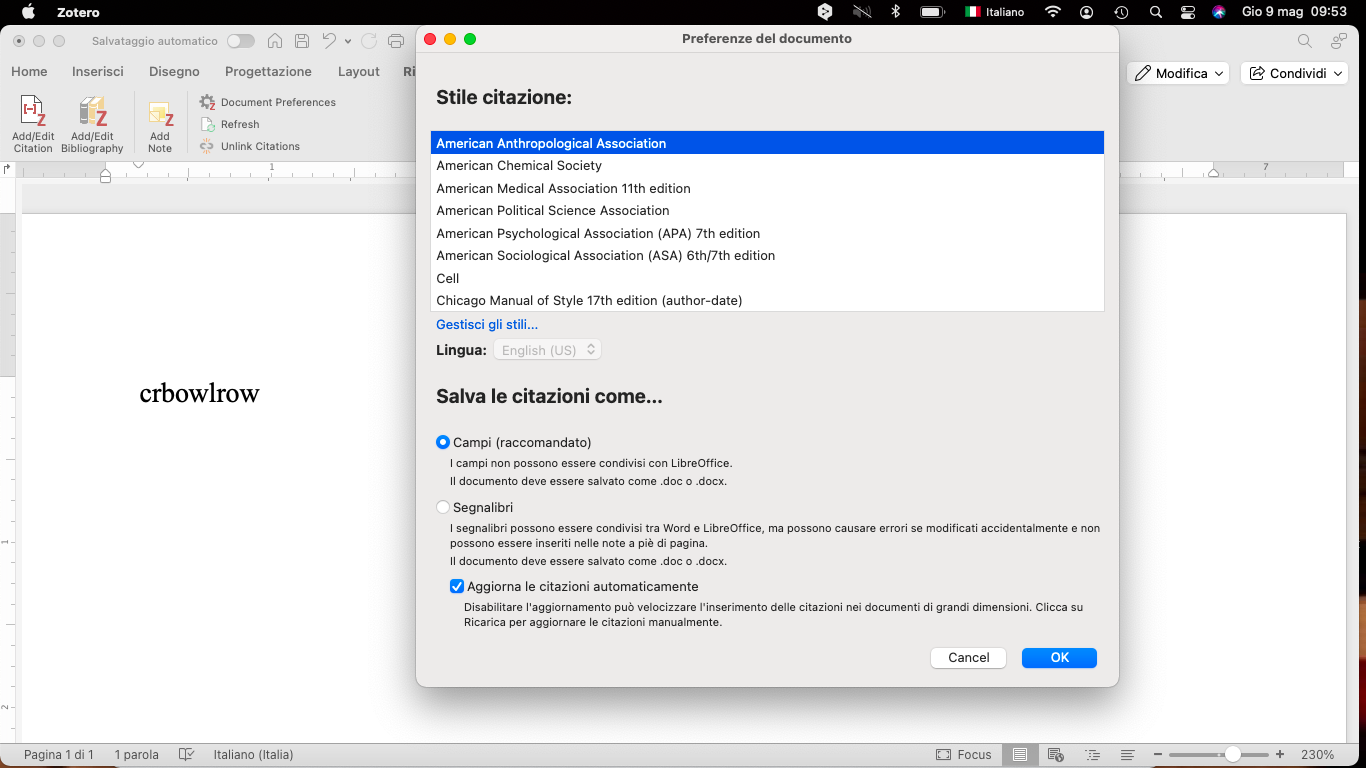The image size is (1366, 768).
Task: Select Draft view in the status bar
Action: tap(1127, 755)
